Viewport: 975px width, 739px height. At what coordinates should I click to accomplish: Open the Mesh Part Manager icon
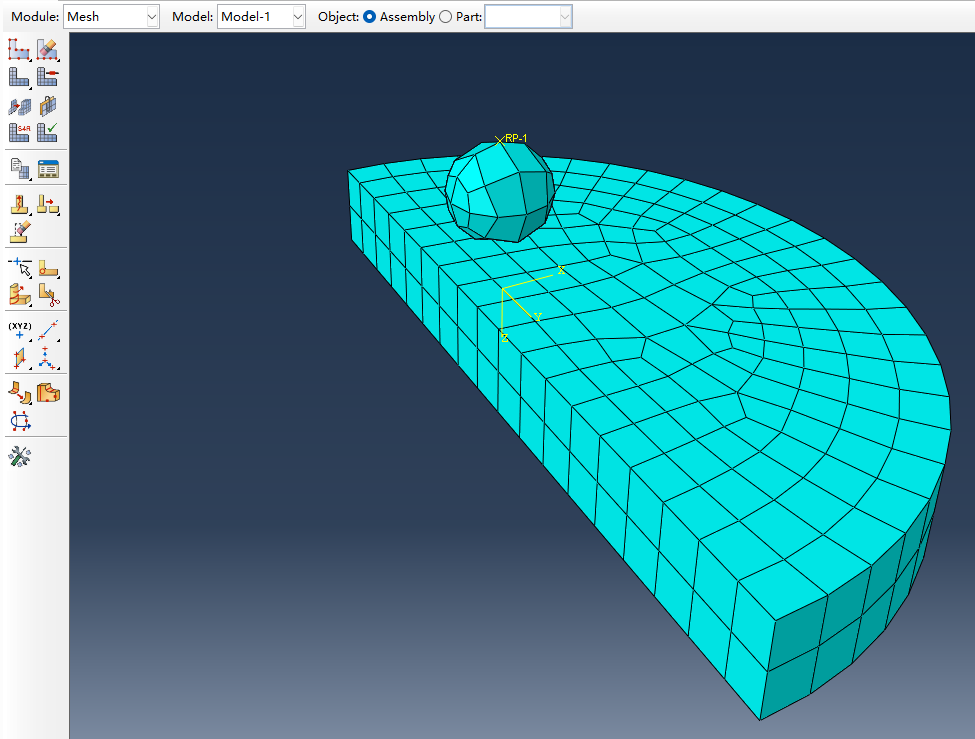[x=47, y=168]
